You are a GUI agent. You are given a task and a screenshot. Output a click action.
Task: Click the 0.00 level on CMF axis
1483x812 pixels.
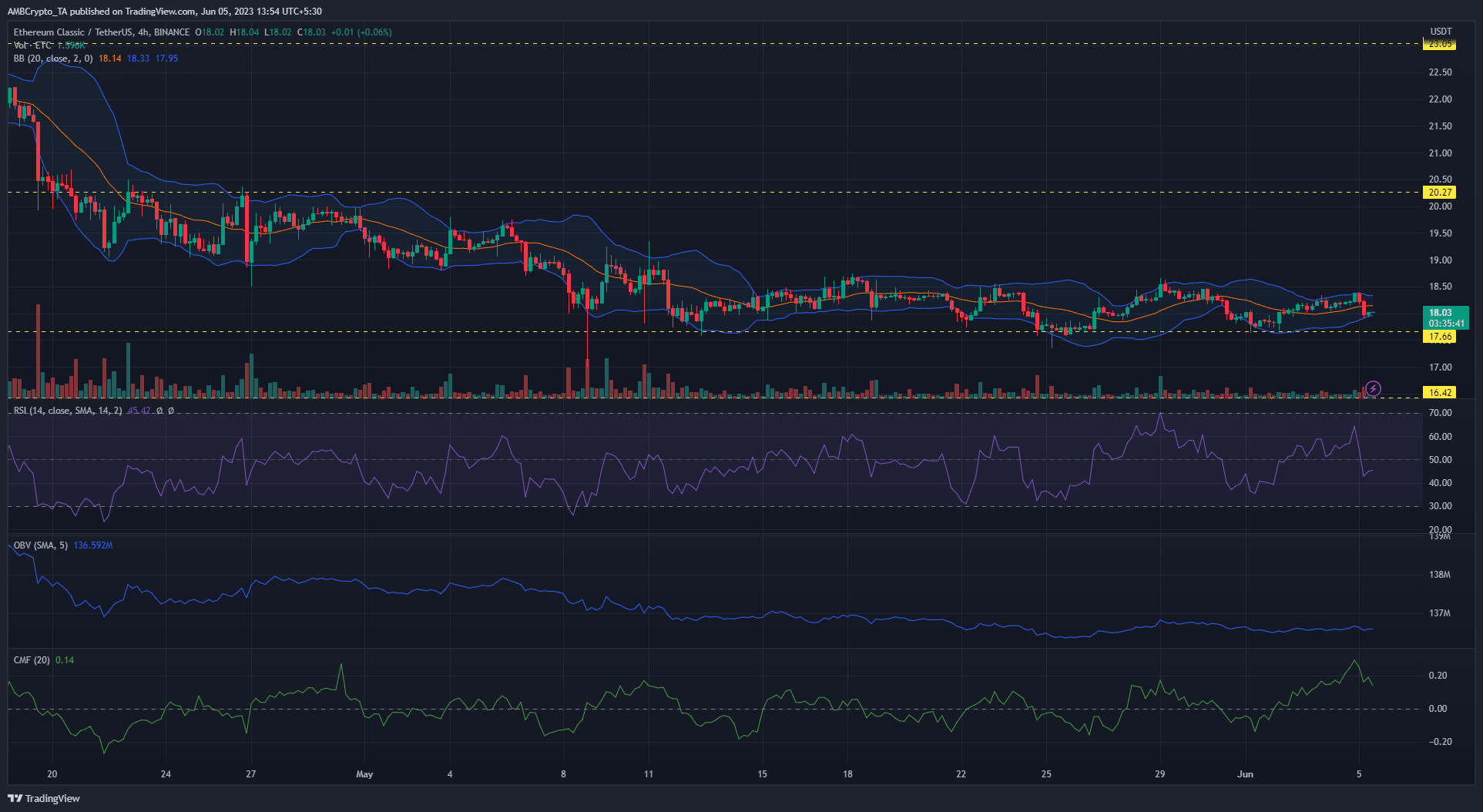point(1438,709)
